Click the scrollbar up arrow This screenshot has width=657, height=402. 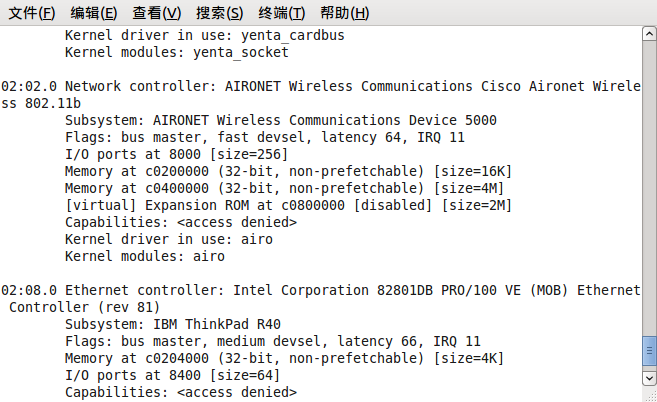tap(649, 34)
